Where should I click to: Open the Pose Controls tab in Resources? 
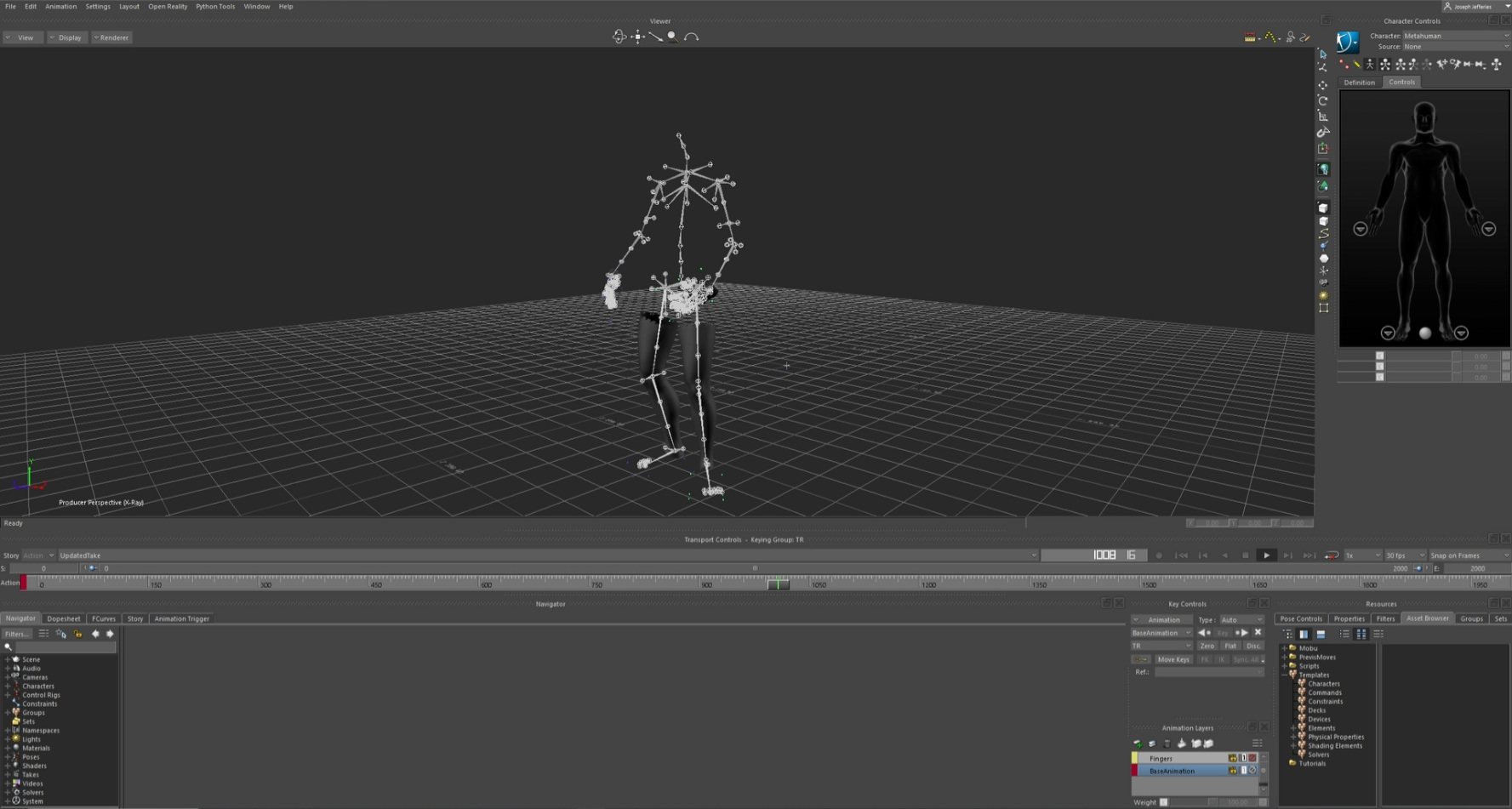[x=1301, y=618]
